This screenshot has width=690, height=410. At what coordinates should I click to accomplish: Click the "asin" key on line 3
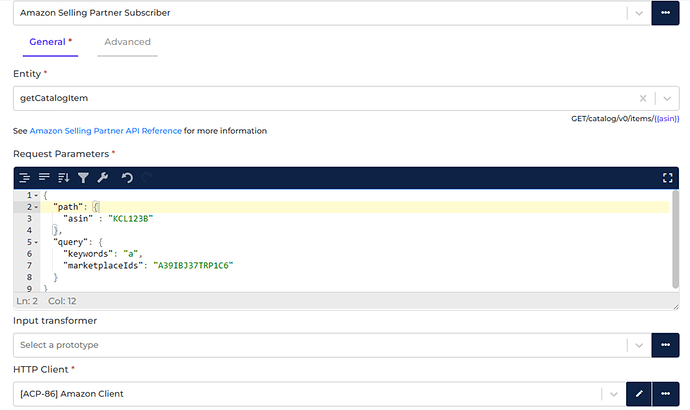[x=78, y=219]
